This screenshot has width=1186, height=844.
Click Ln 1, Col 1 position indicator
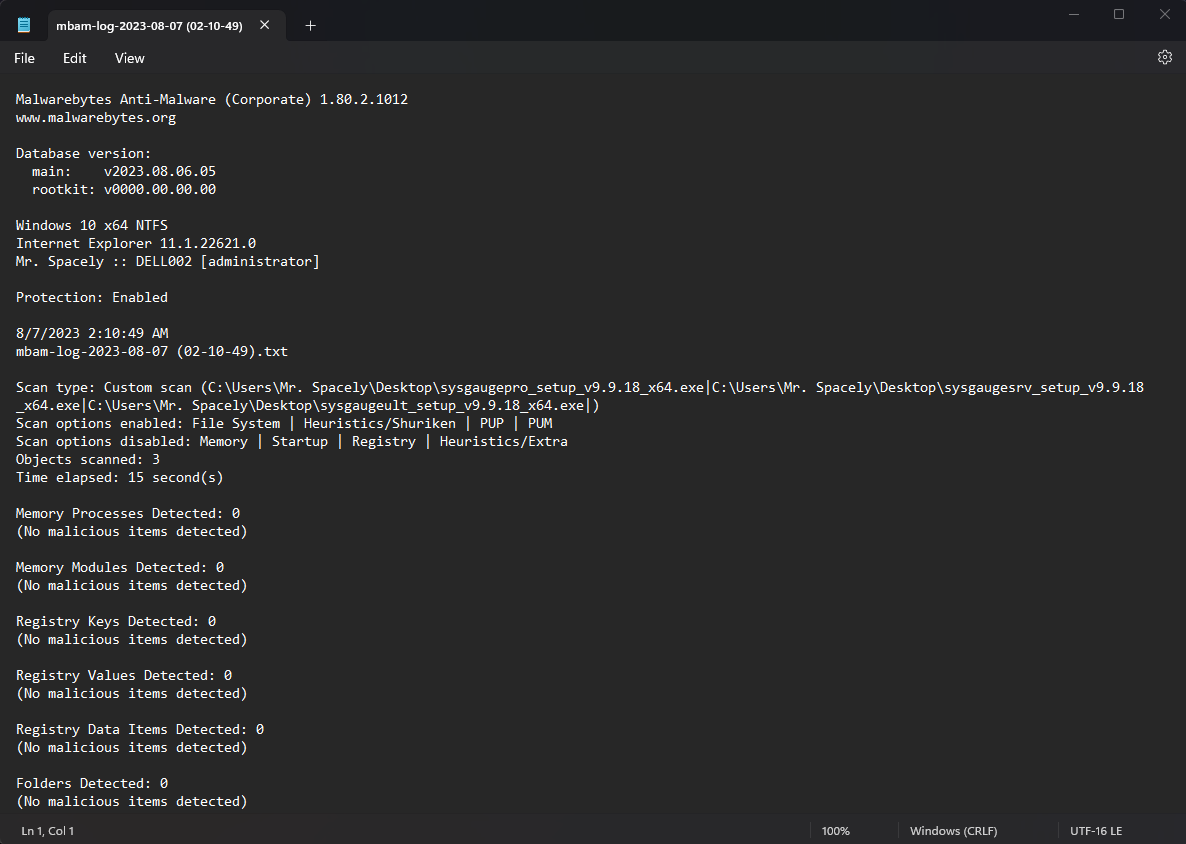coord(48,830)
